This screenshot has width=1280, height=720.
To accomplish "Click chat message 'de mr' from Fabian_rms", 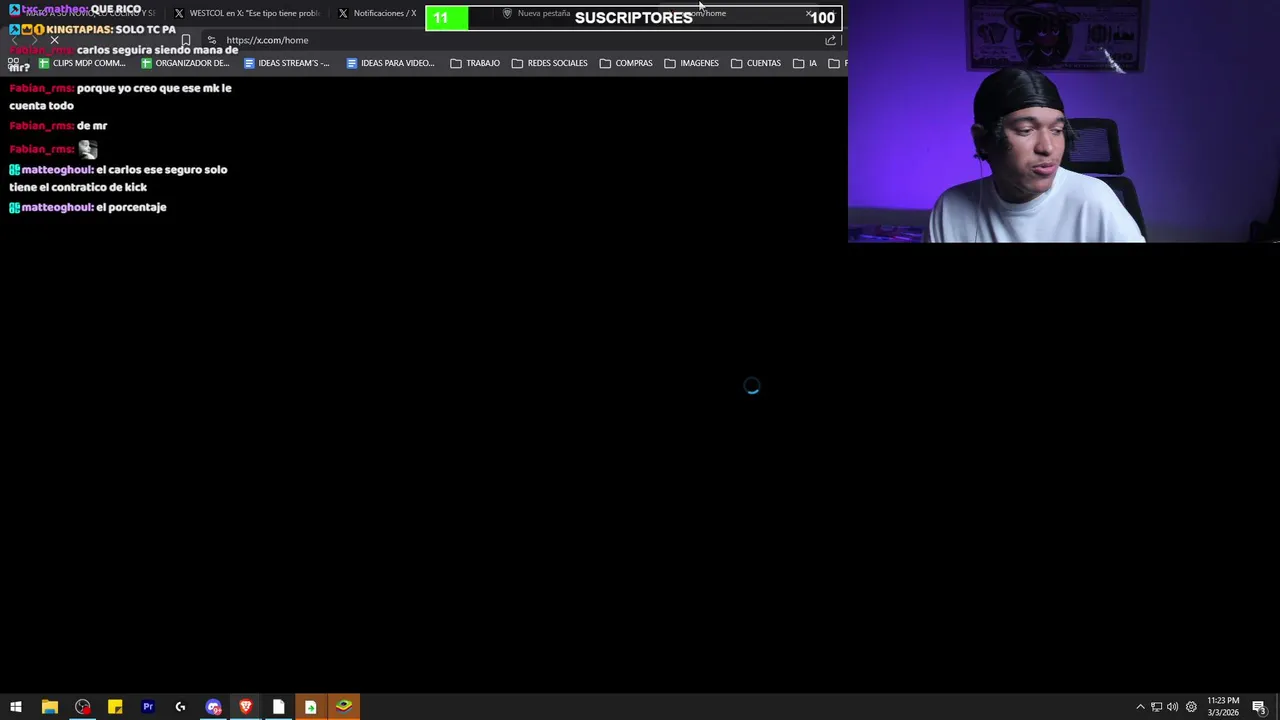I will tap(92, 126).
